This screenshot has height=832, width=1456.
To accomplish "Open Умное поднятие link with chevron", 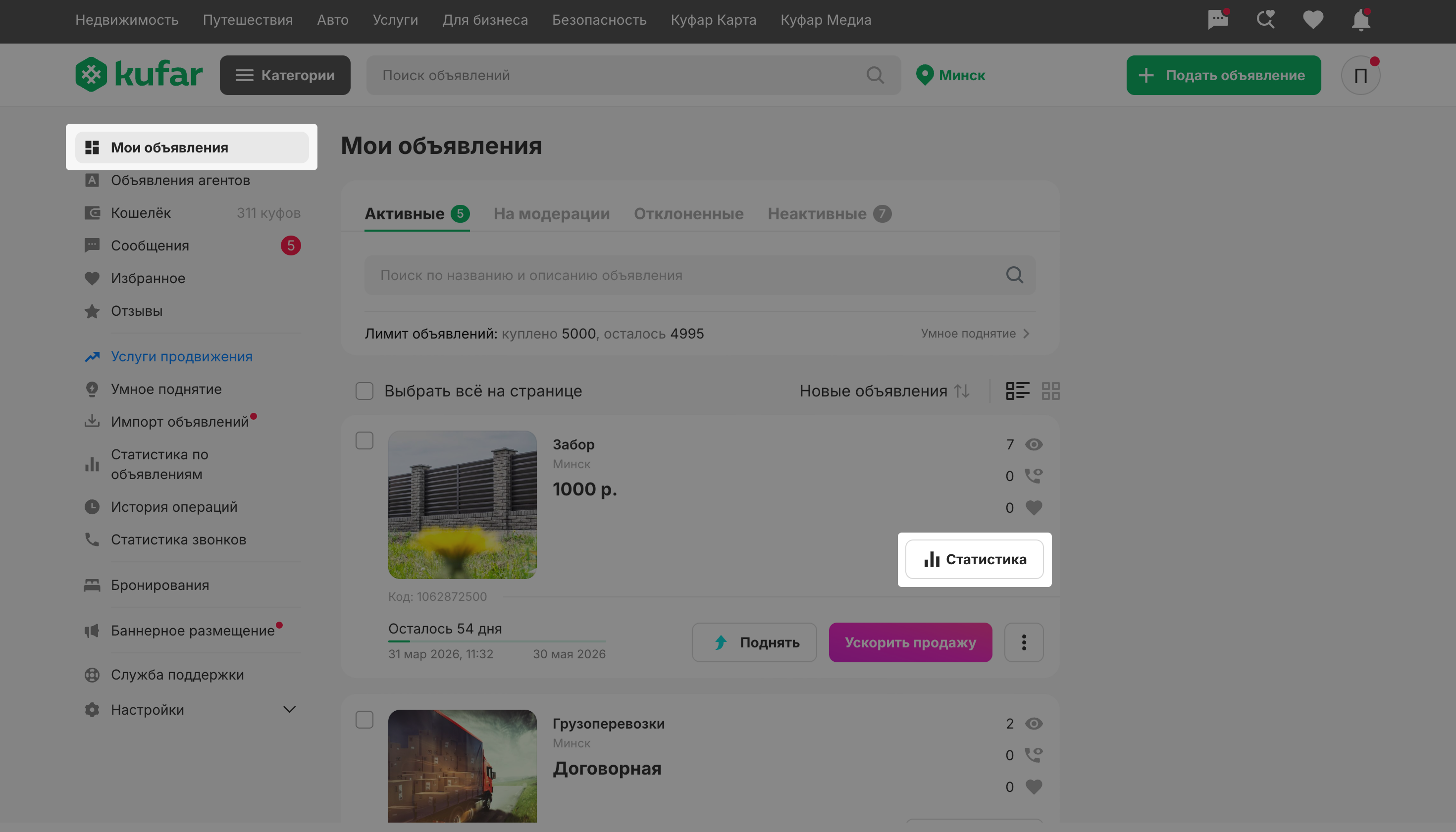I will 975,333.
